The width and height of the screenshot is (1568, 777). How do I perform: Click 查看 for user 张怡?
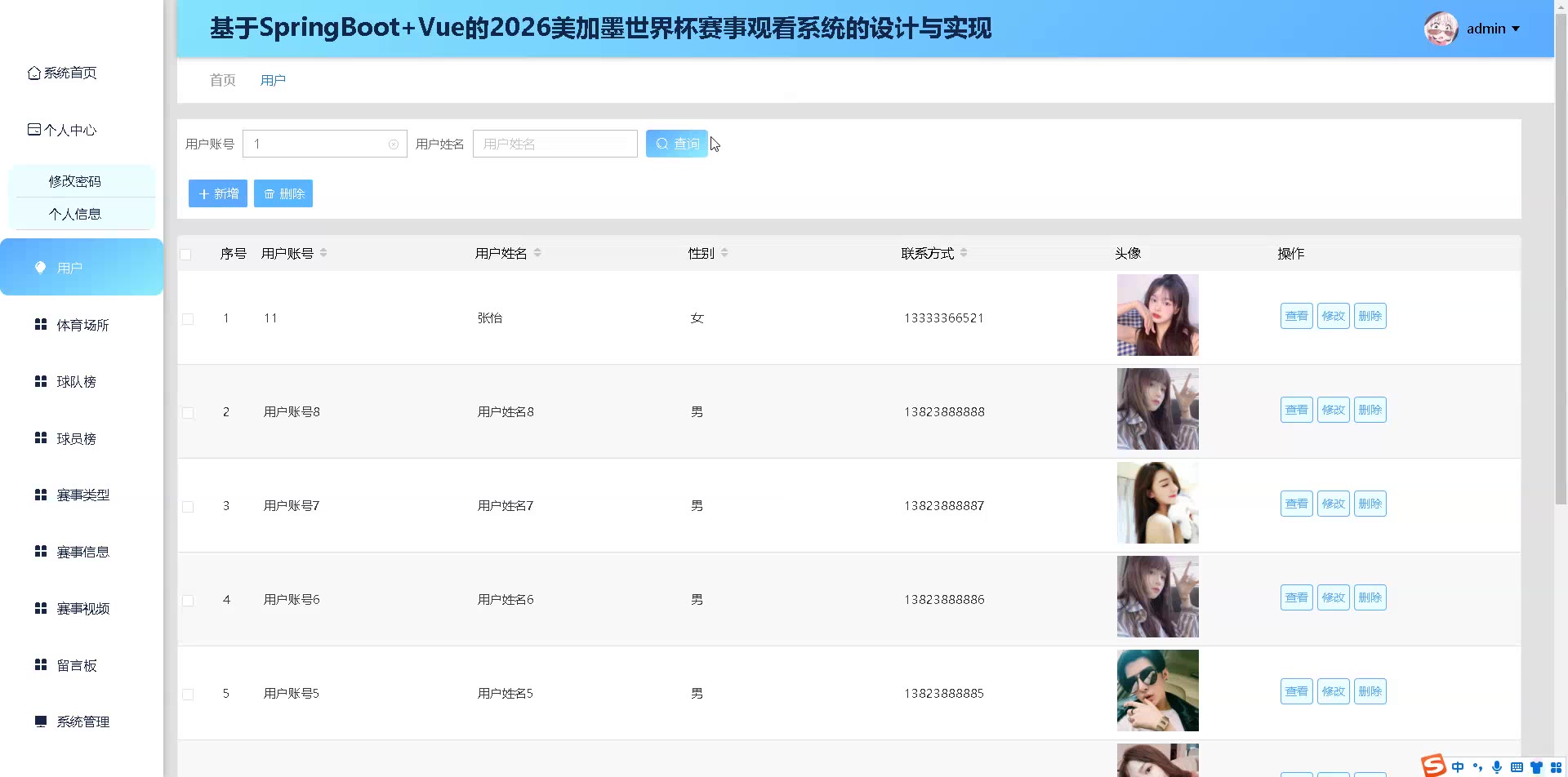pyautogui.click(x=1297, y=316)
